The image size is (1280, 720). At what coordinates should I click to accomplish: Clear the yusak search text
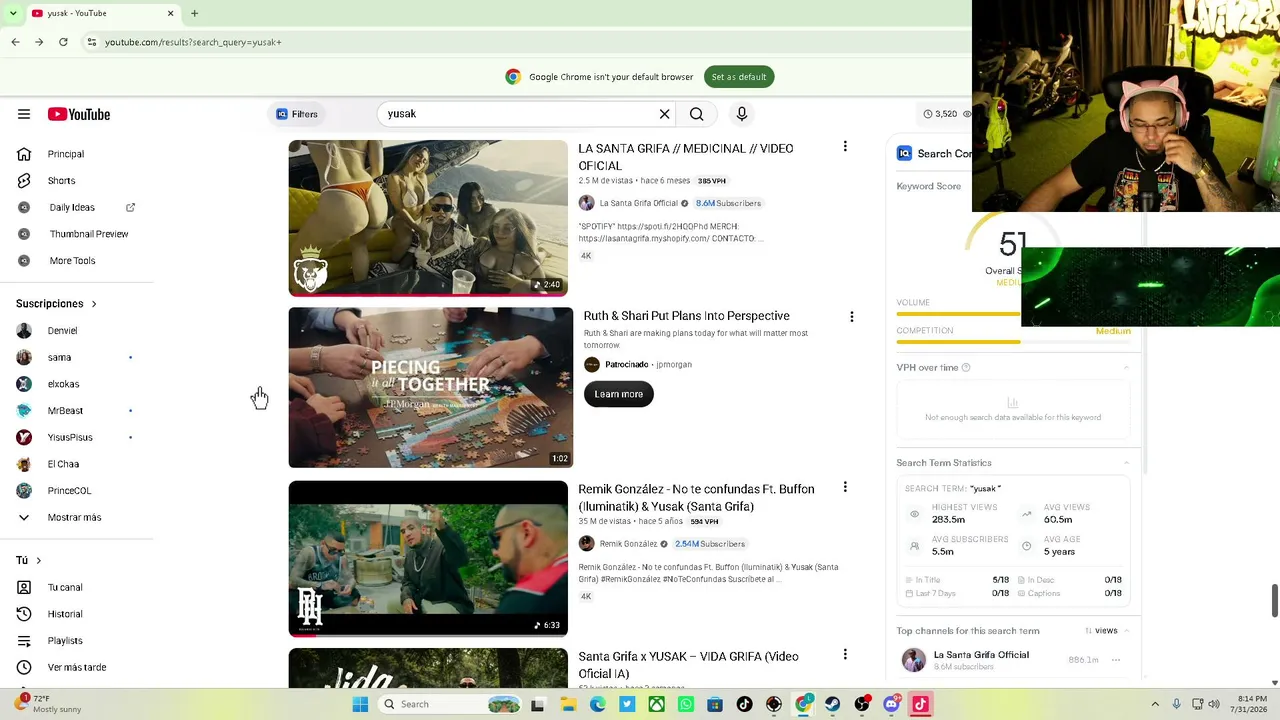pyautogui.click(x=664, y=114)
